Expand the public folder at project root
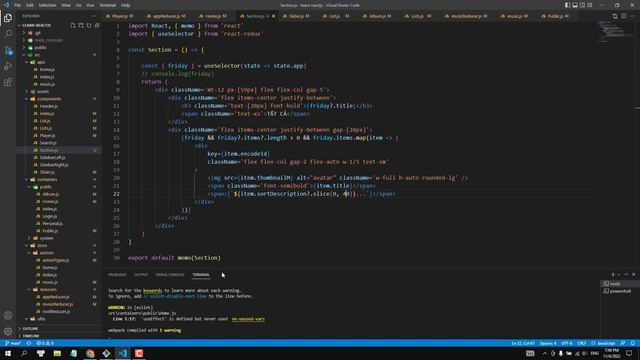This screenshot has width=640, height=360. pos(40,48)
